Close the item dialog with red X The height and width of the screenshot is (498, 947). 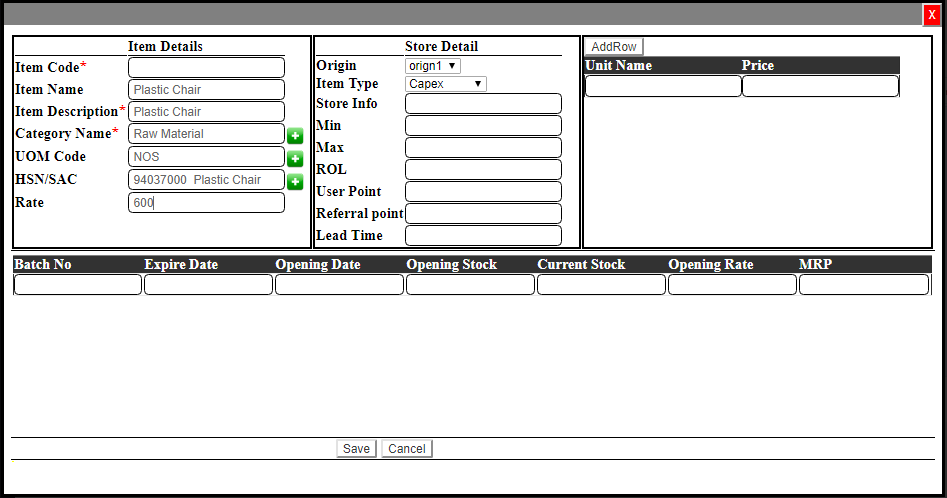(932, 14)
